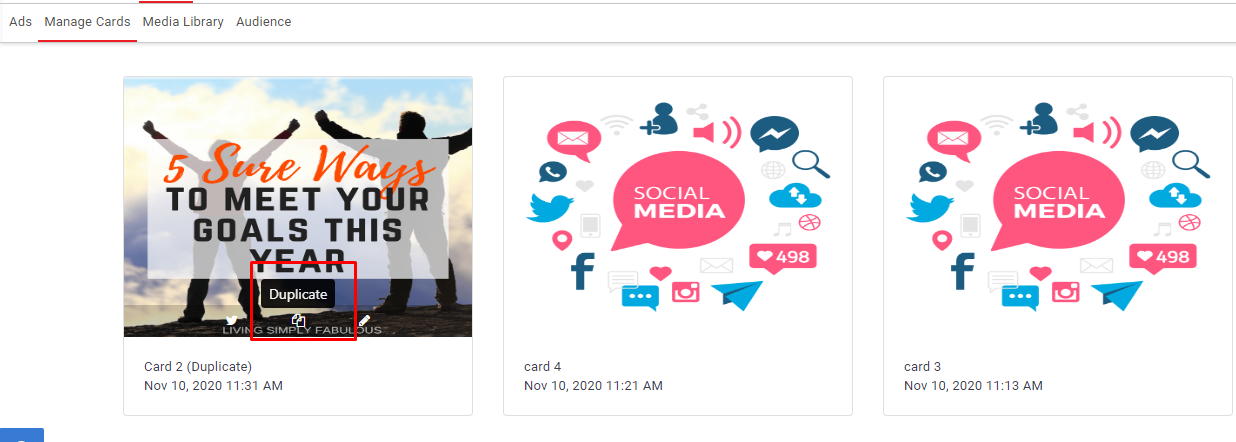Click the '498' likes badge in card 4
The image size is (1236, 442).
pyautogui.click(x=783, y=257)
